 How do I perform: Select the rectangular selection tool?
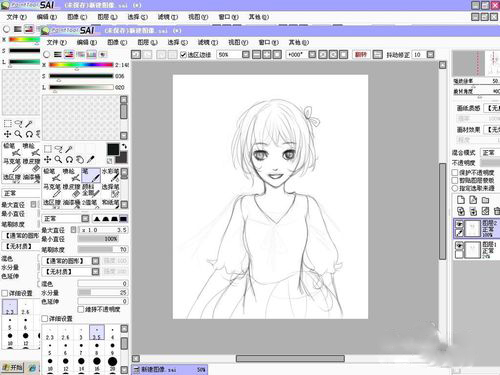tap(48, 149)
